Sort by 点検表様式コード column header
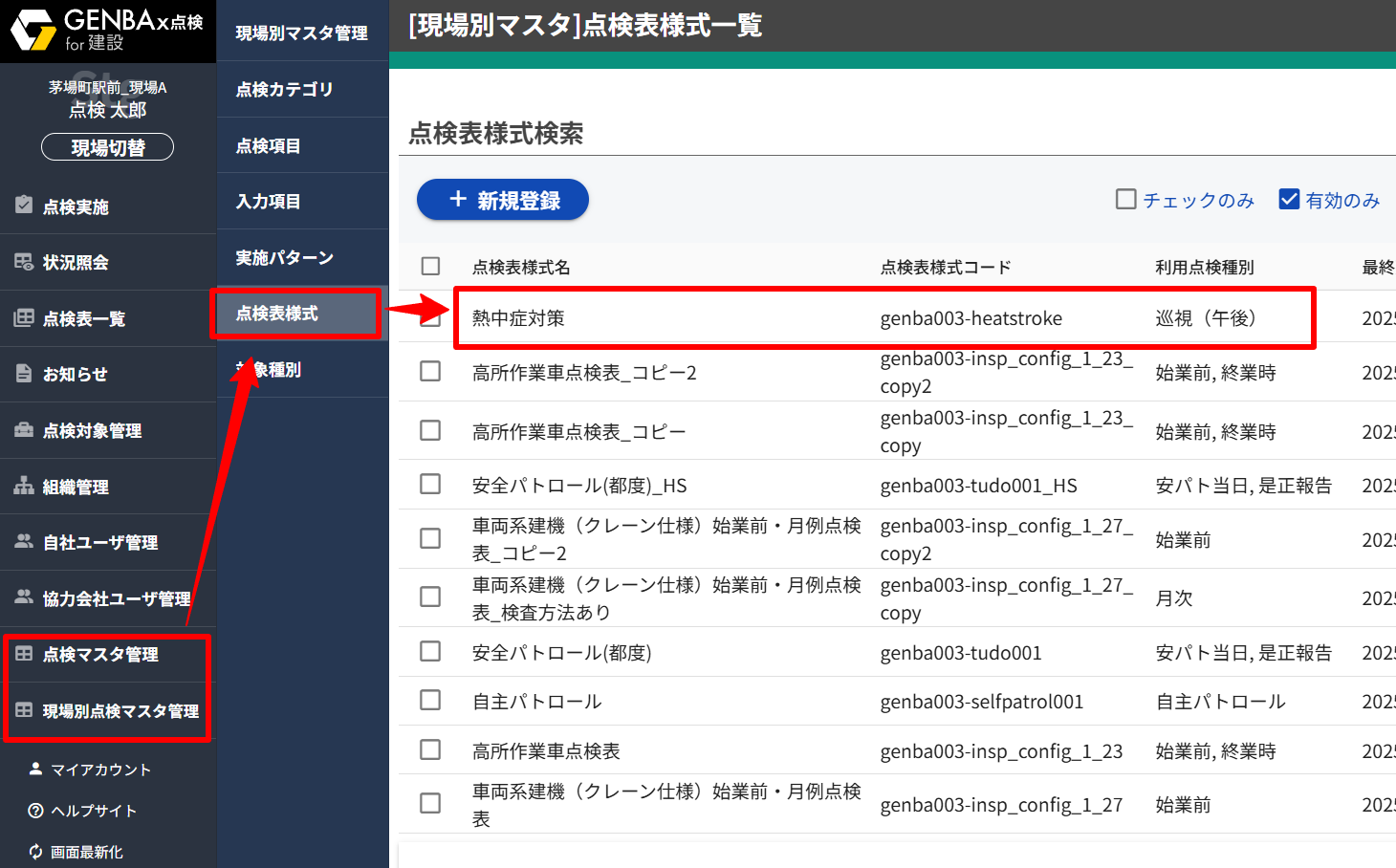Image resolution: width=1396 pixels, height=868 pixels. (945, 268)
